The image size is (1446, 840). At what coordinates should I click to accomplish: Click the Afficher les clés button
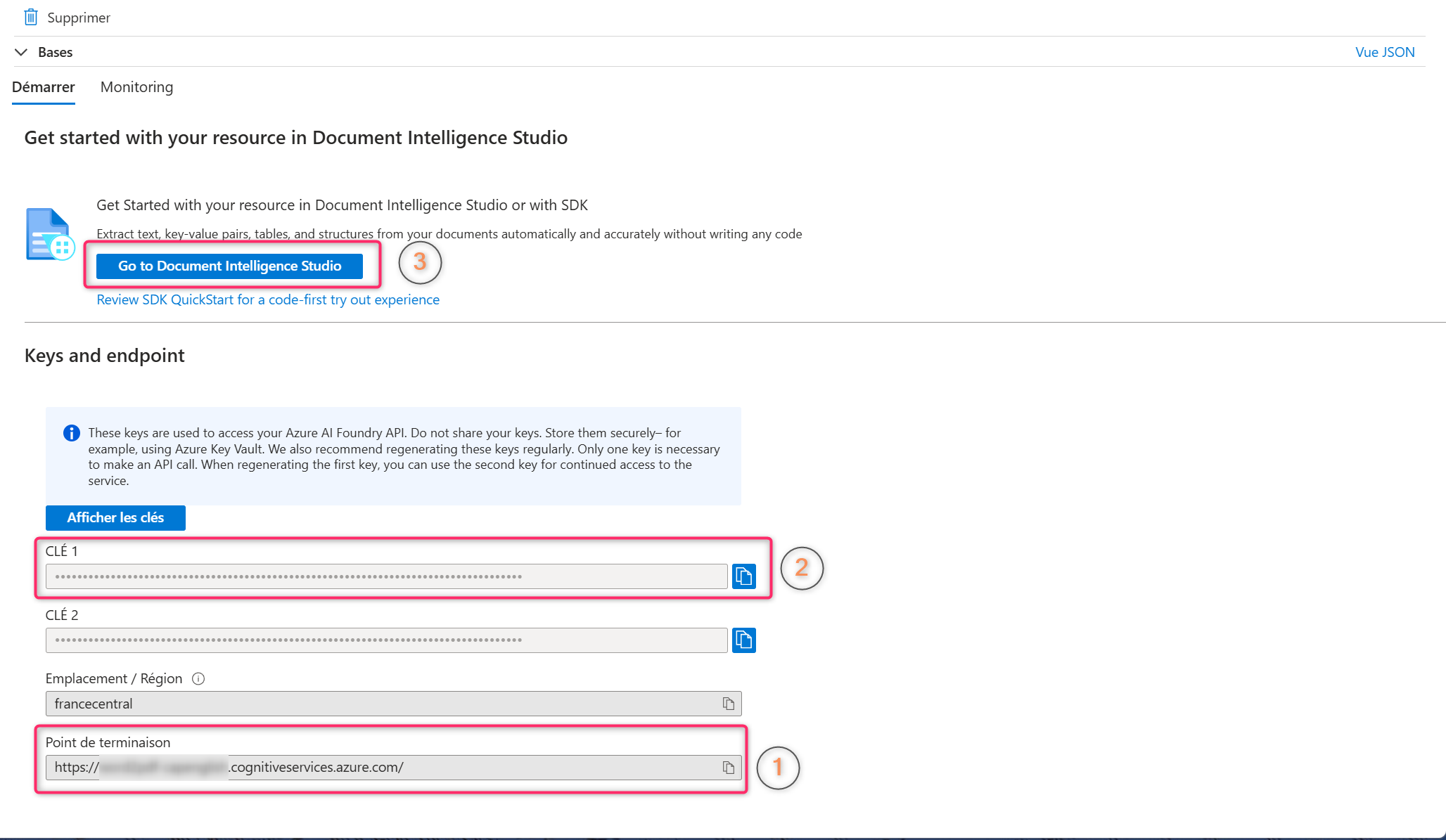[x=115, y=517]
